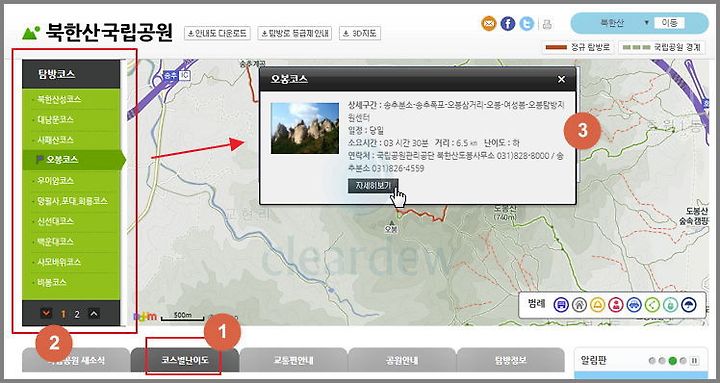720x383 pixels.
Task: Click the up arrow pager button
Action: 94,314
